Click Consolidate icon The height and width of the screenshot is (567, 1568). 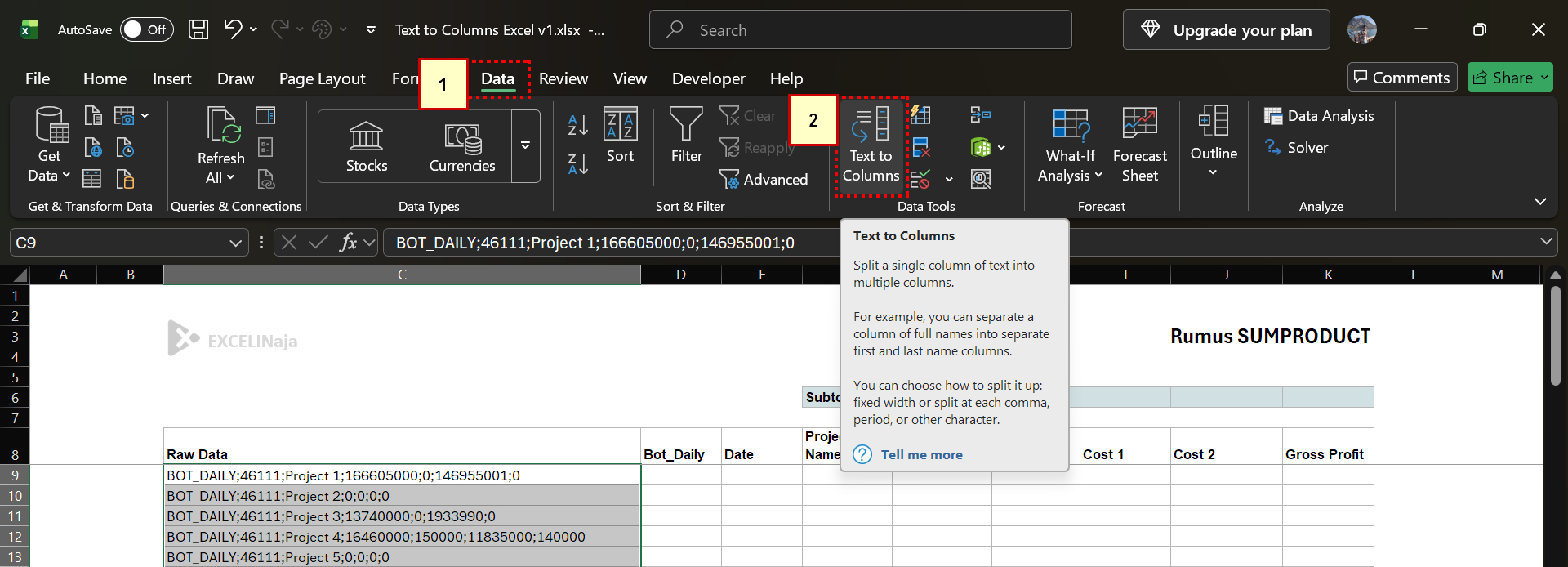pyautogui.click(x=981, y=114)
